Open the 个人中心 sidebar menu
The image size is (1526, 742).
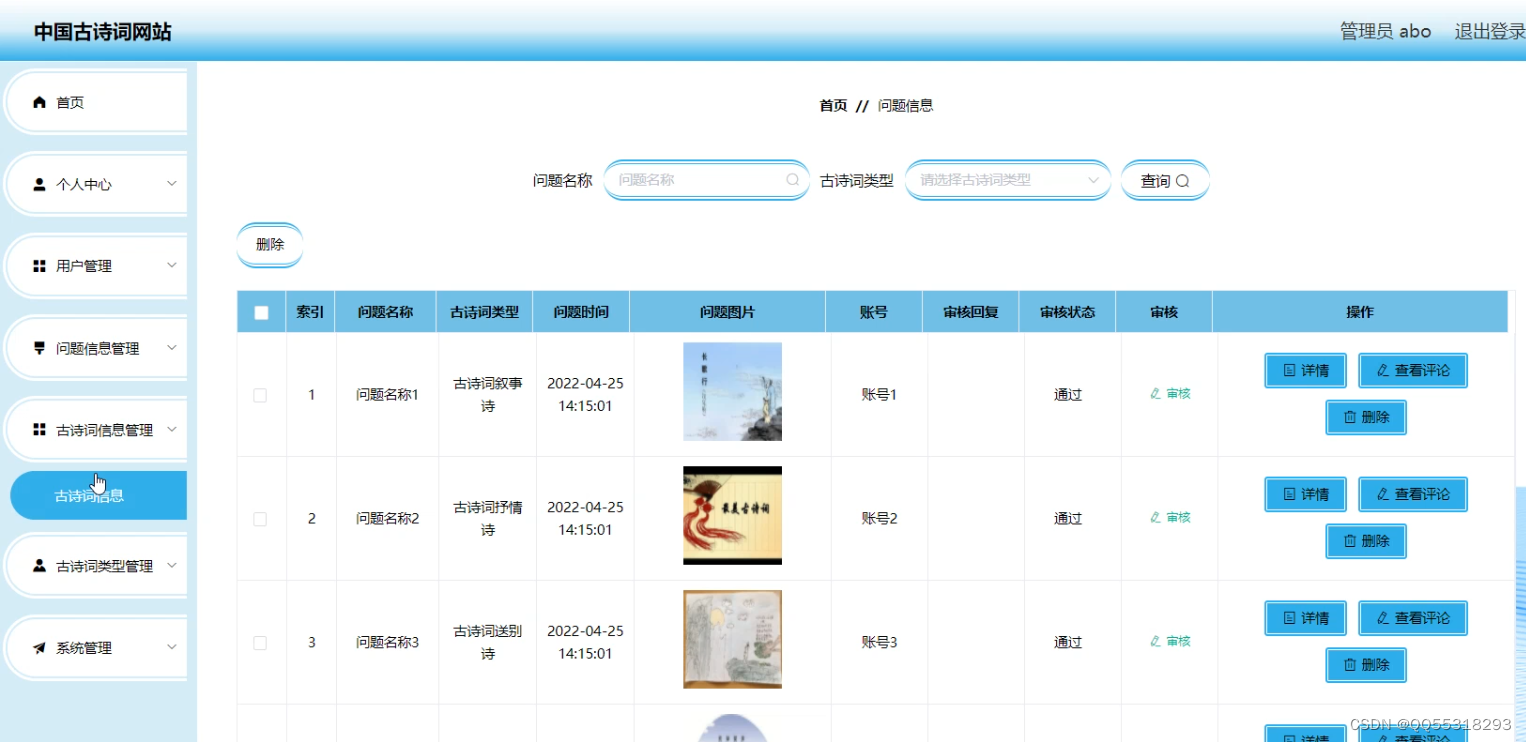click(96, 184)
